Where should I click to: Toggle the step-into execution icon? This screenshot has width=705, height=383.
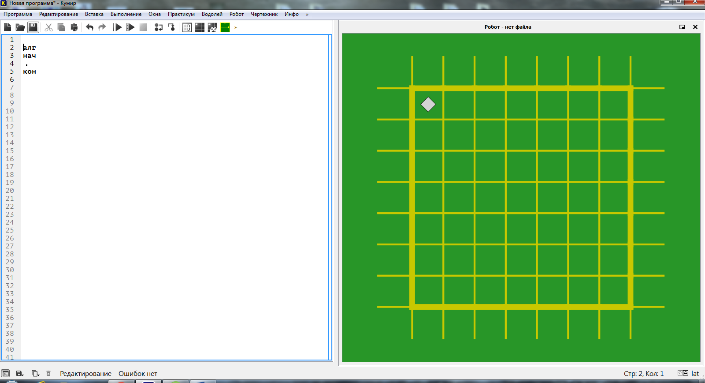(x=171, y=27)
